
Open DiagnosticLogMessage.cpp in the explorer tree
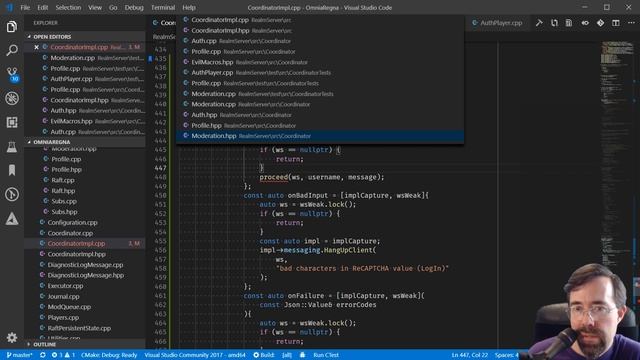[x=85, y=265]
